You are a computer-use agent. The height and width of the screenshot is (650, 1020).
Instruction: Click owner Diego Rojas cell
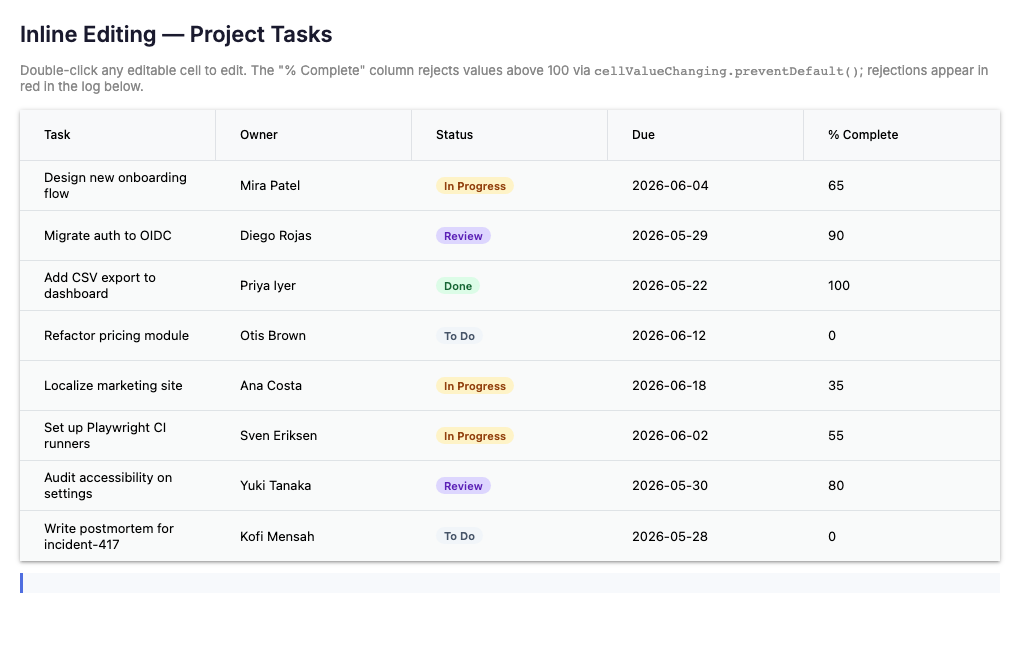point(314,236)
